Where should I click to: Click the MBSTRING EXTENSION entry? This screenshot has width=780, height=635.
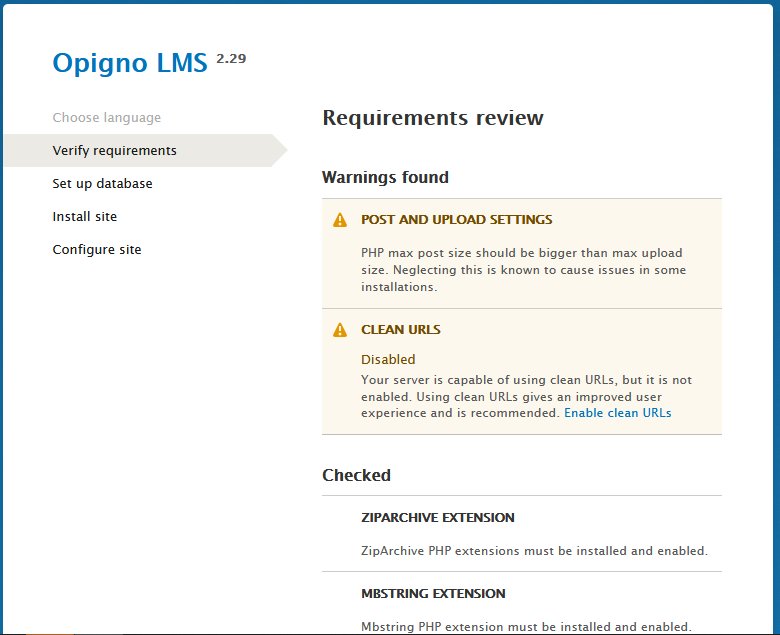coord(433,594)
